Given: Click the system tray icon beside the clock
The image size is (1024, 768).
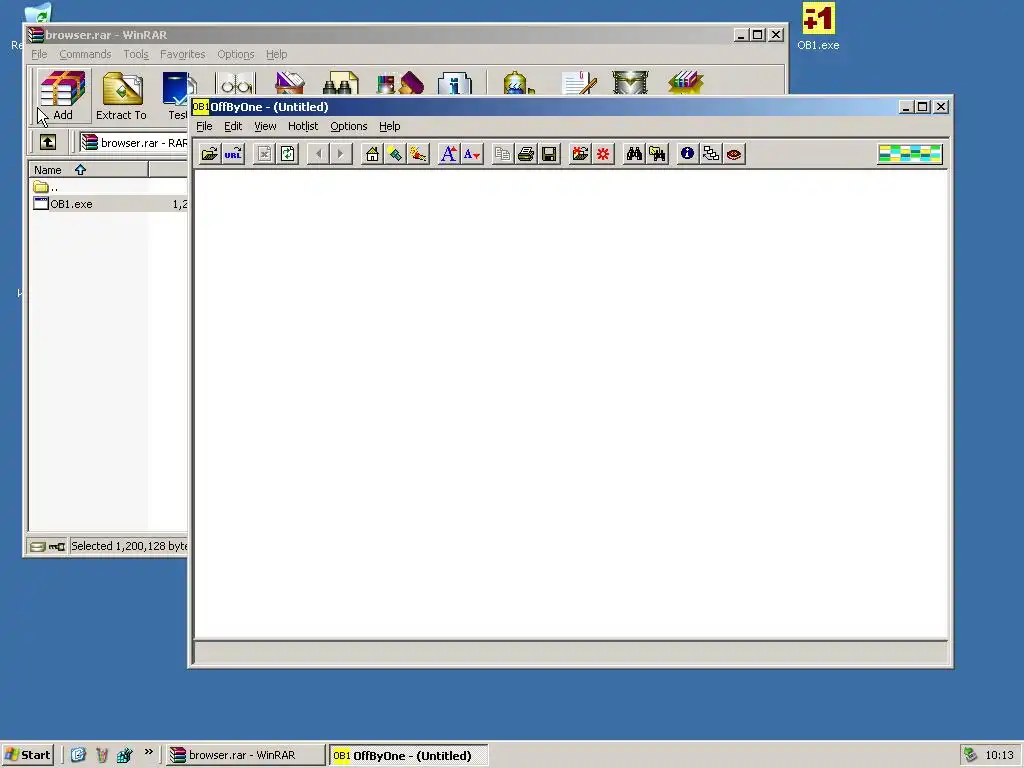Looking at the screenshot, I should [970, 755].
